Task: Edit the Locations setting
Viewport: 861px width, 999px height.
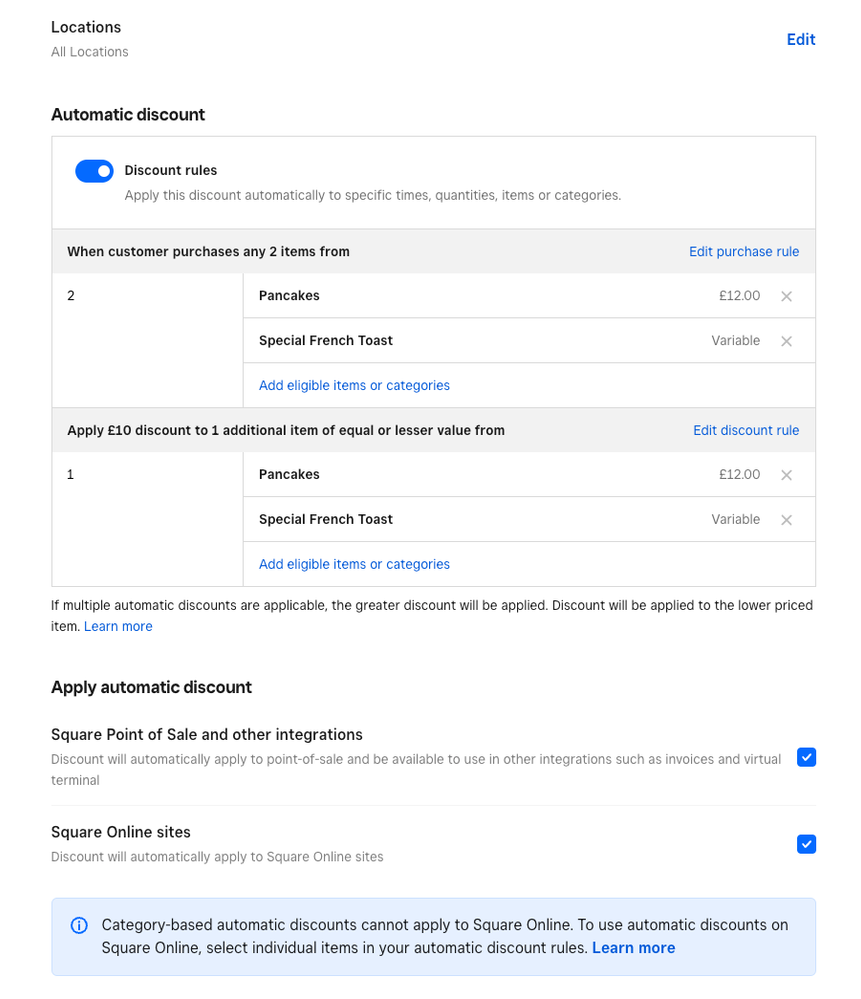Action: coord(800,39)
